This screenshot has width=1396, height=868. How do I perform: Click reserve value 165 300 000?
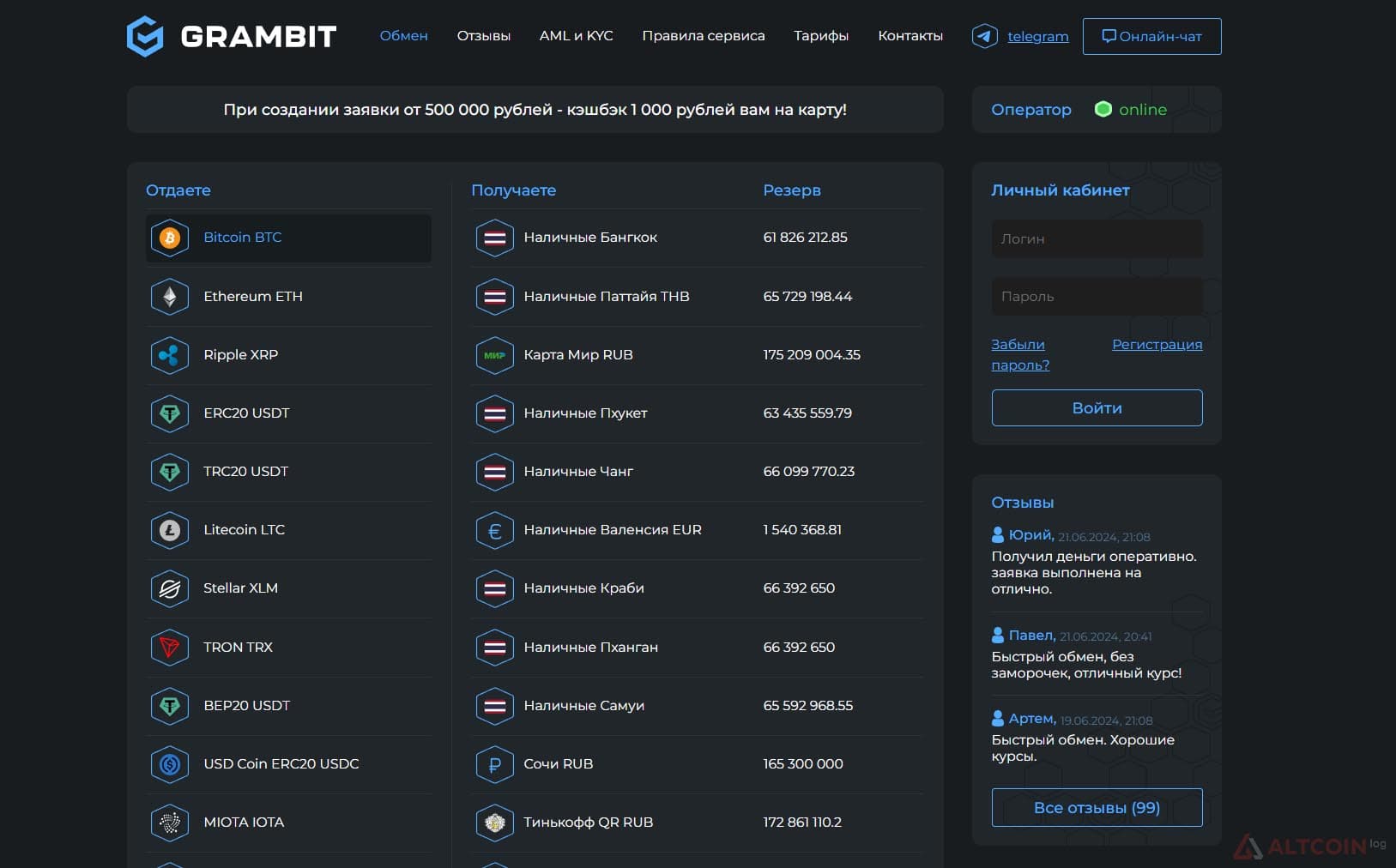pos(803,763)
